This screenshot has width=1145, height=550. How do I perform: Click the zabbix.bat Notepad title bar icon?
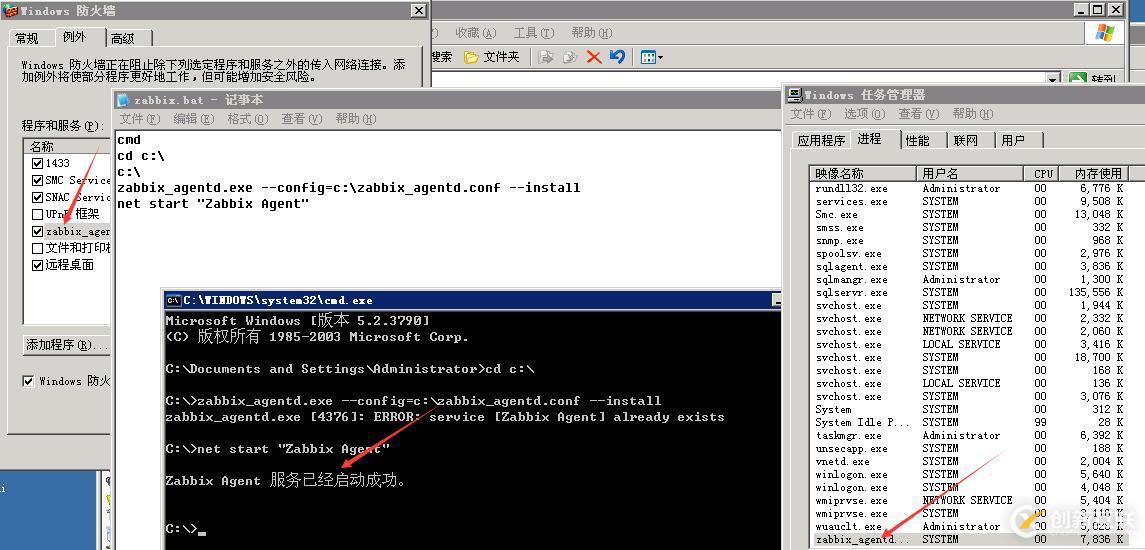coord(123,100)
